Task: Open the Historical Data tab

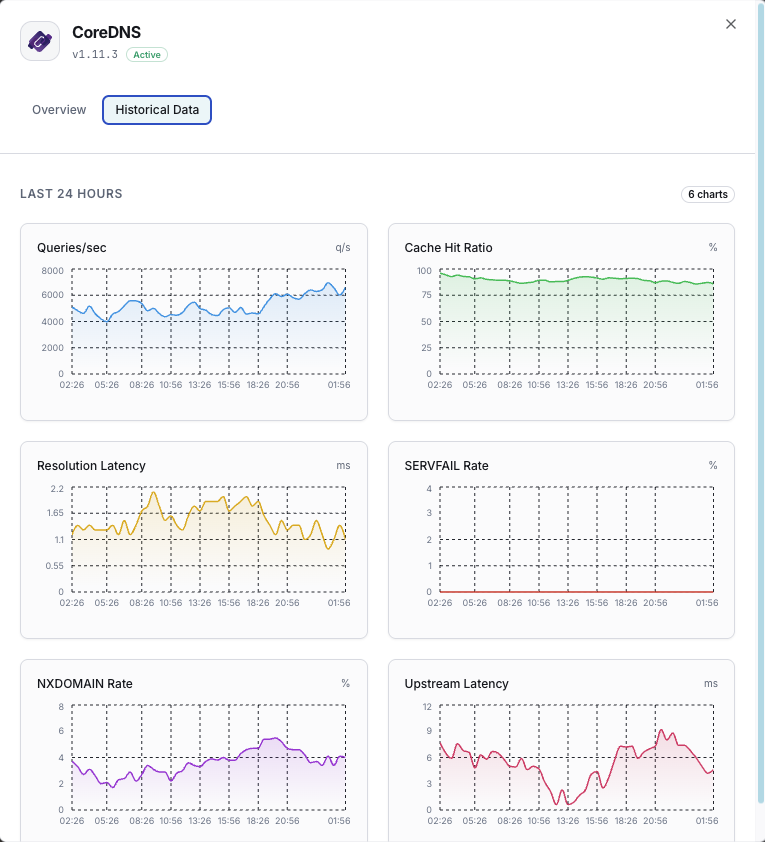Action: [x=156, y=110]
